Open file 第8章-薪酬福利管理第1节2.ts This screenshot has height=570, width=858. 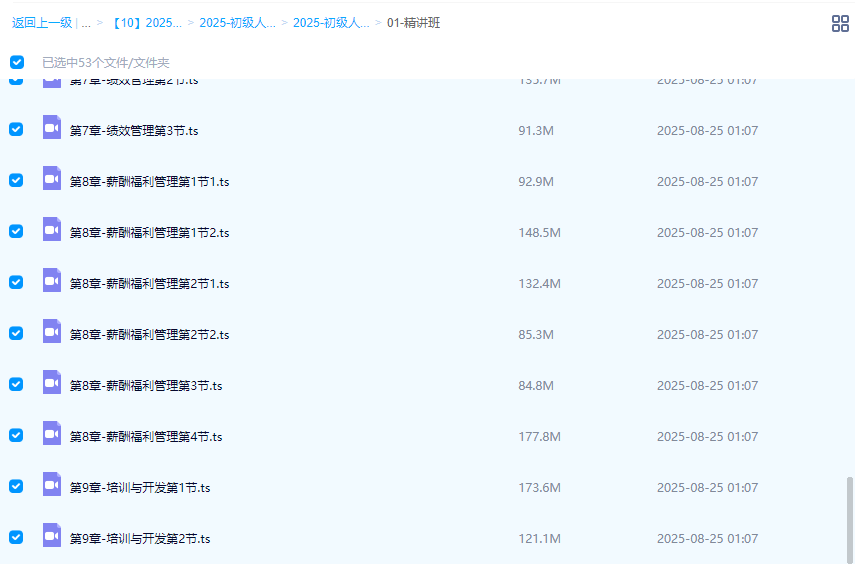click(149, 232)
